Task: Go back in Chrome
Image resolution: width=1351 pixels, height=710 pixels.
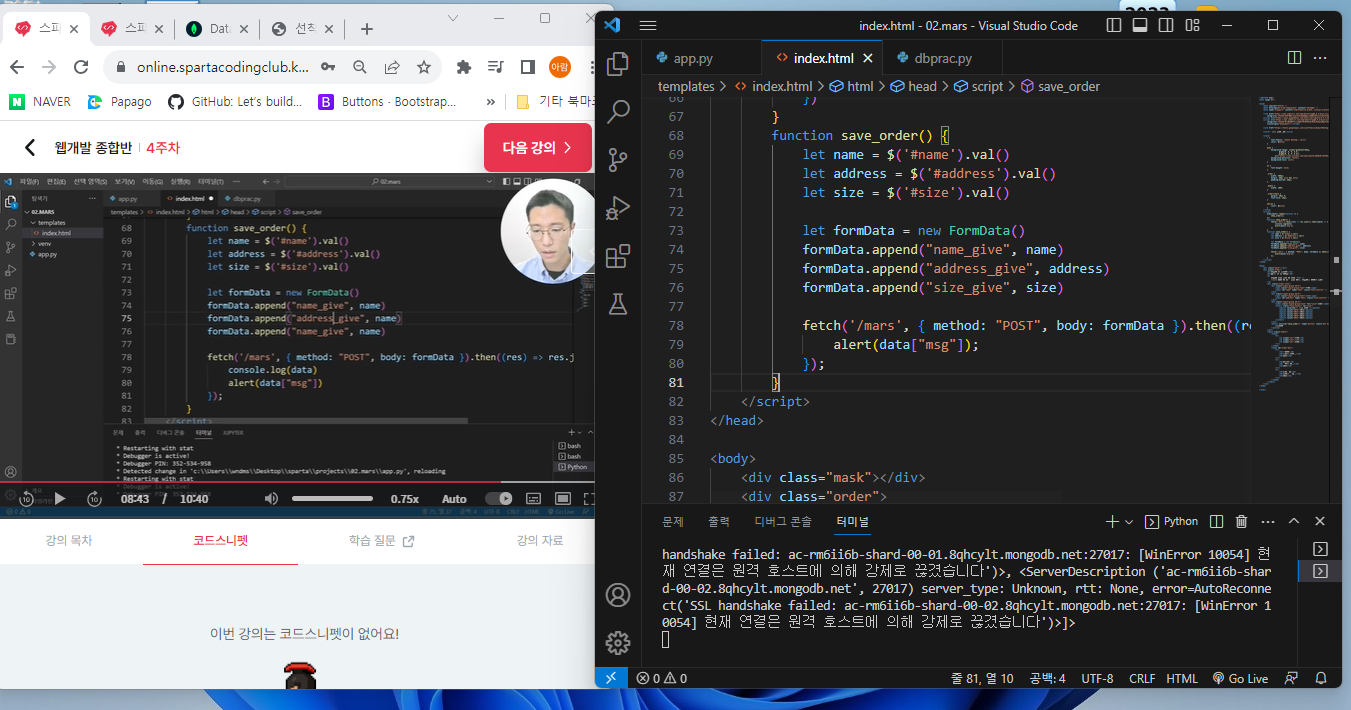Action: pos(17,67)
